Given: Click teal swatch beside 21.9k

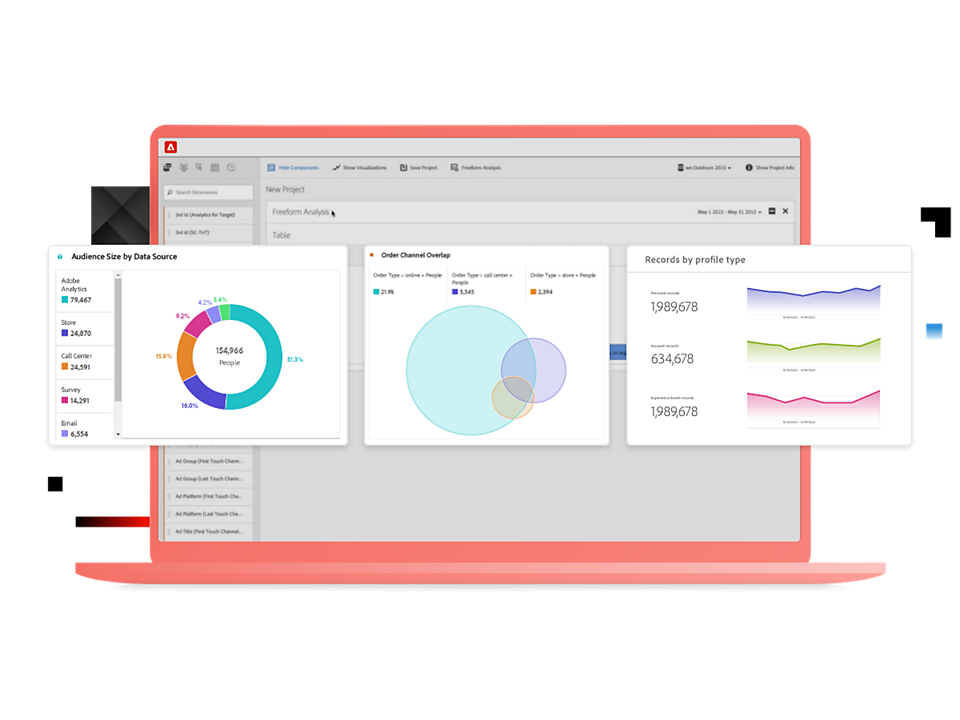Looking at the screenshot, I should click(x=377, y=292).
